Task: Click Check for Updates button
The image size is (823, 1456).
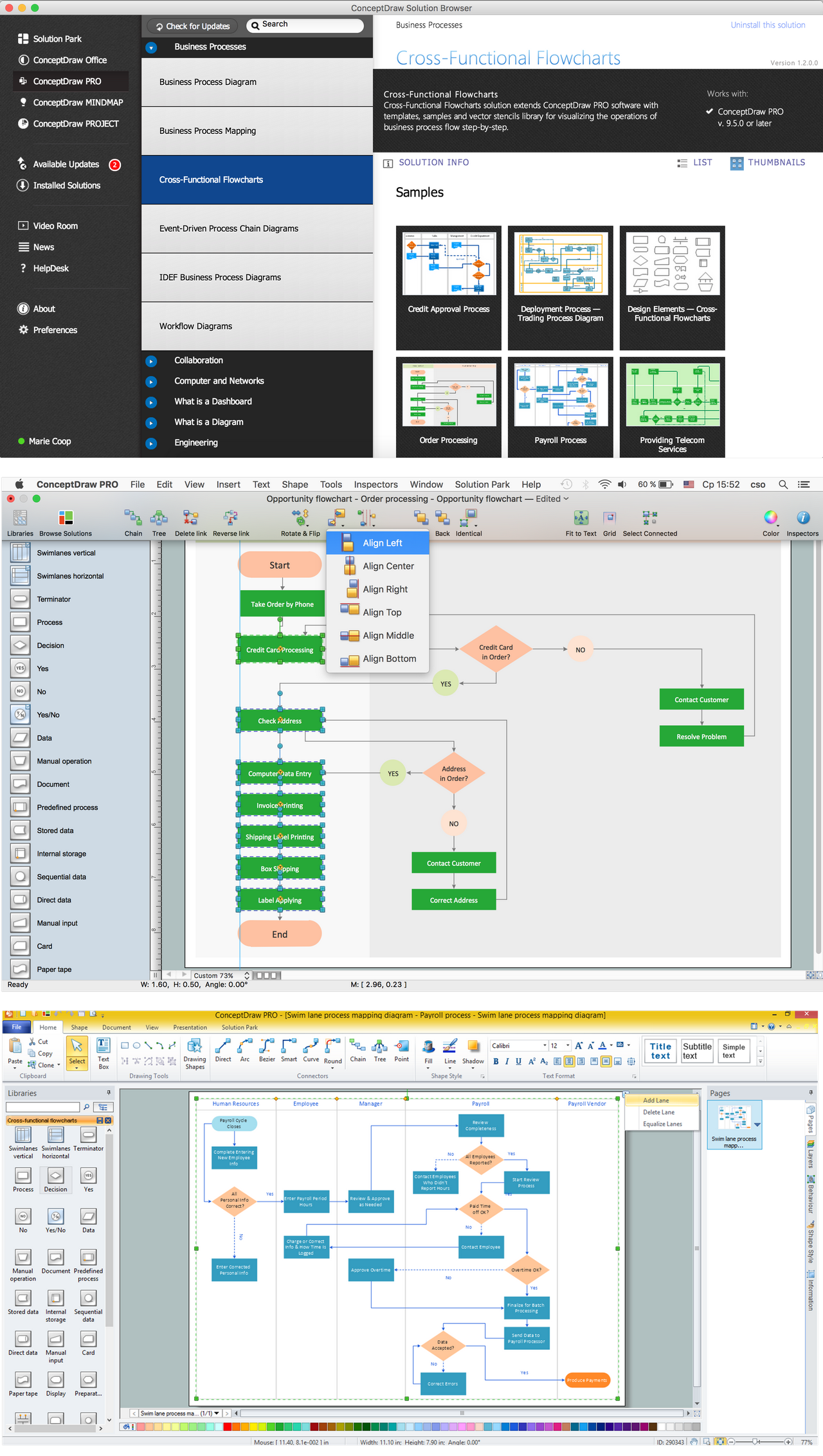Action: [x=192, y=26]
